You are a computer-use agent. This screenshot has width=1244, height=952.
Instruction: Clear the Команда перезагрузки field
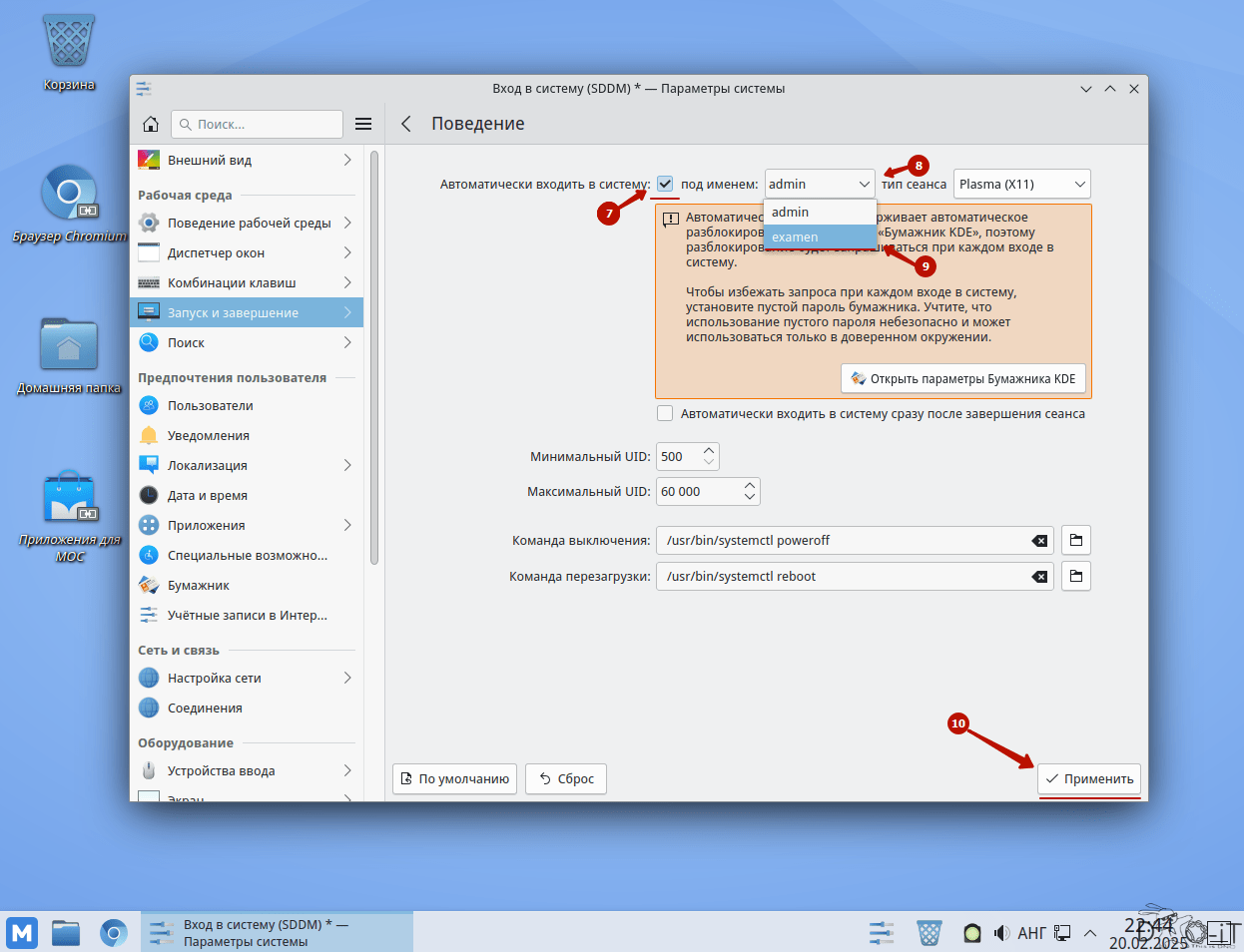tap(1039, 577)
